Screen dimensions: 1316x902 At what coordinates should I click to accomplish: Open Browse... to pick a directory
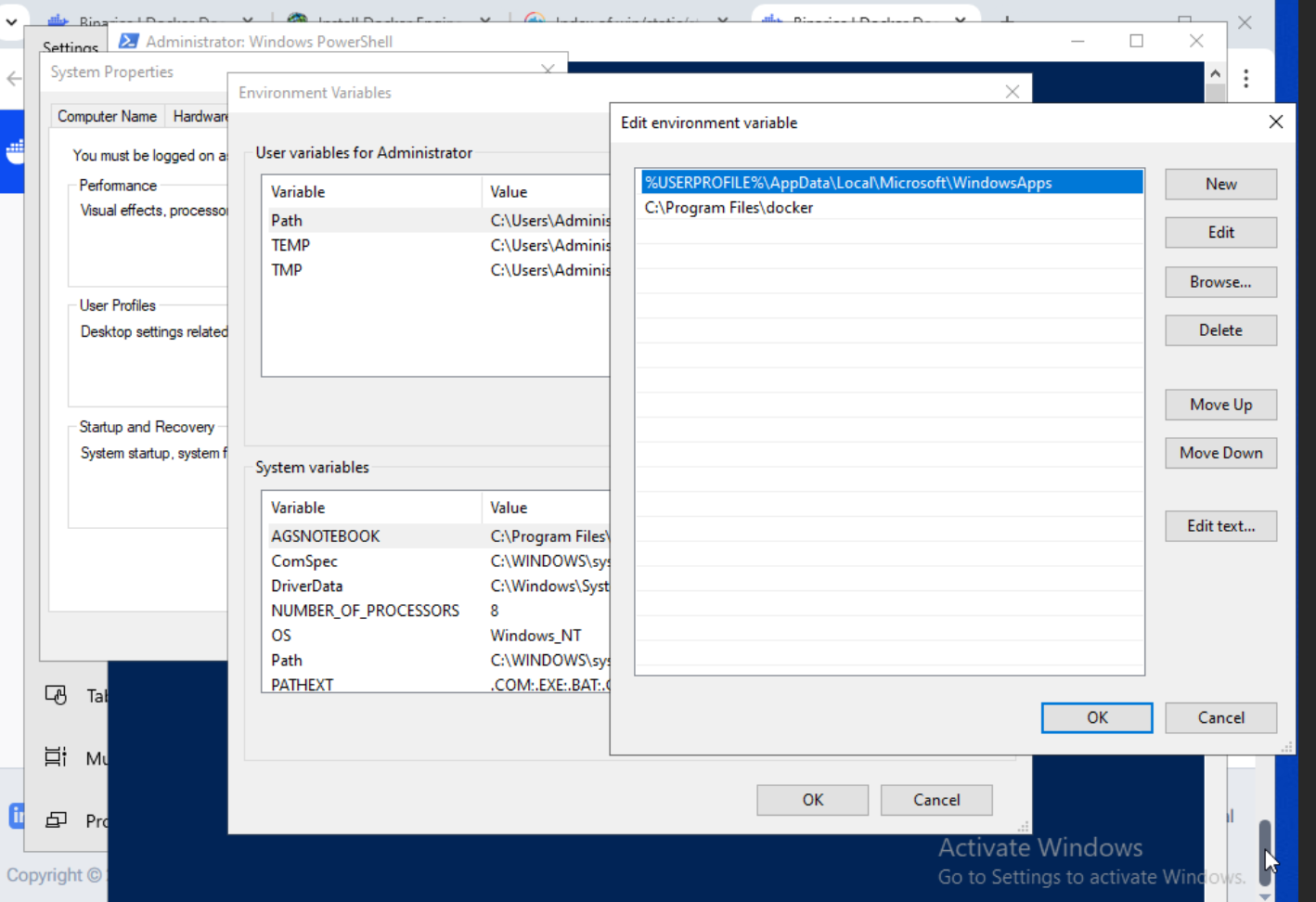click(x=1220, y=282)
